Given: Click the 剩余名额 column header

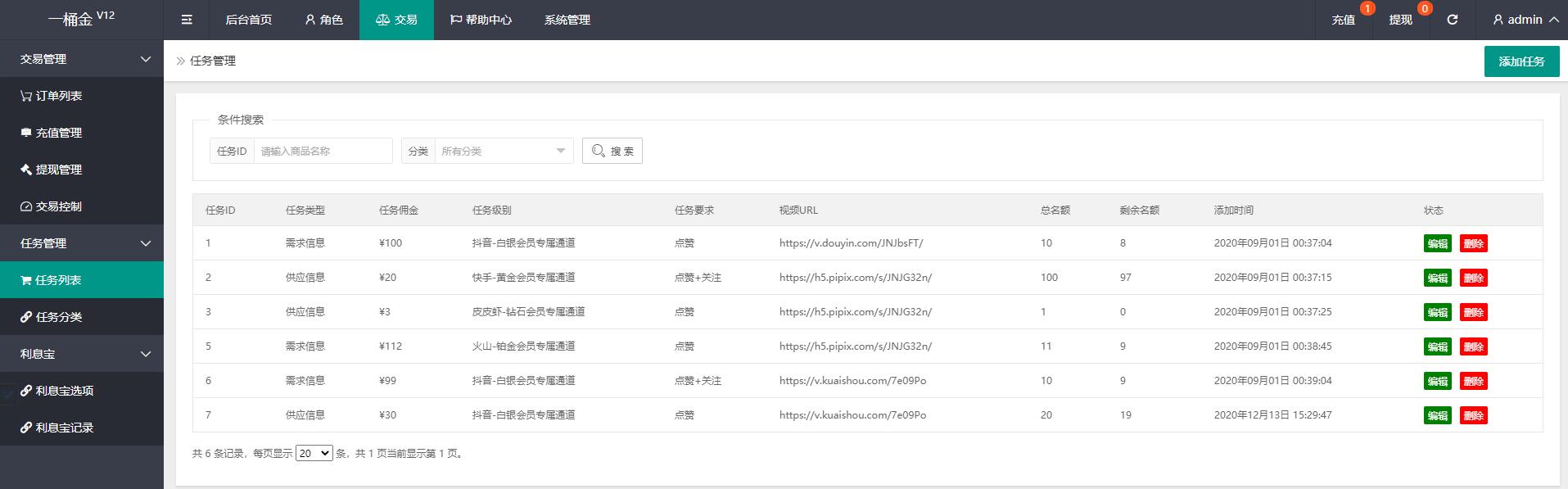Looking at the screenshot, I should point(1140,211).
